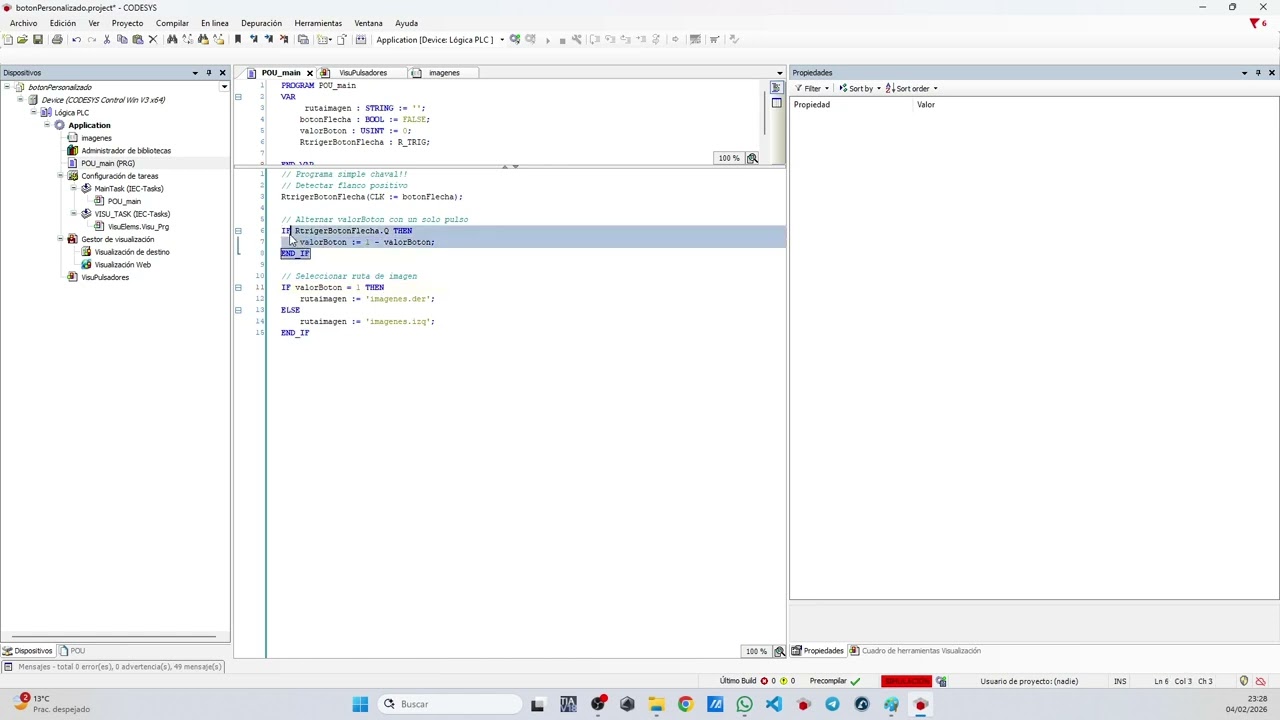1280x720 pixels.
Task: Click the Copy icon in toolbar
Action: (x=122, y=39)
